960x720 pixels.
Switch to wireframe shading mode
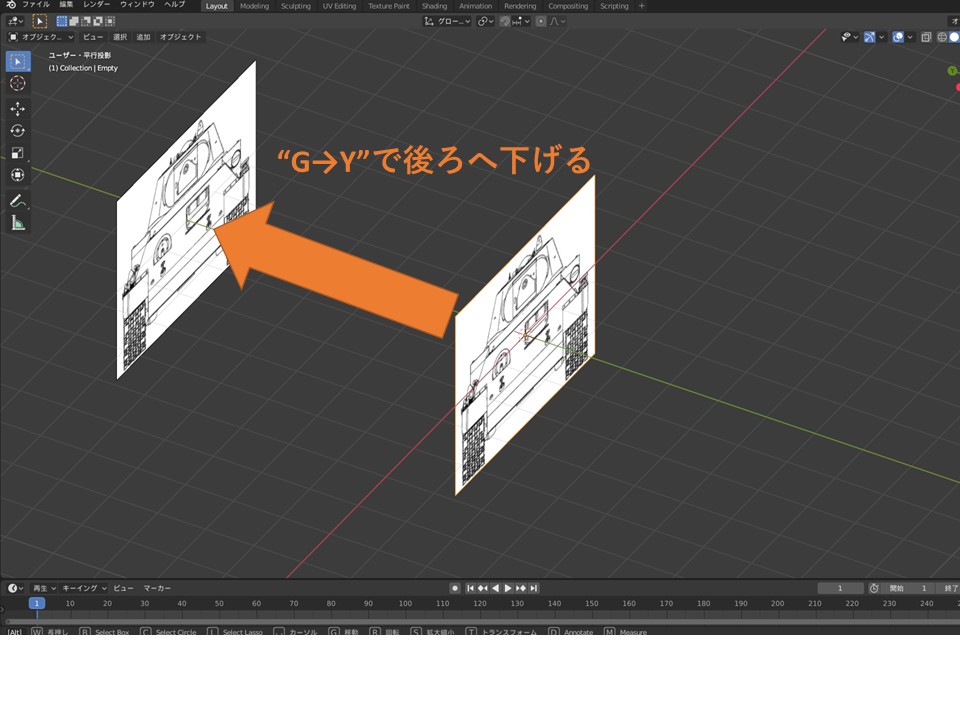[x=942, y=37]
